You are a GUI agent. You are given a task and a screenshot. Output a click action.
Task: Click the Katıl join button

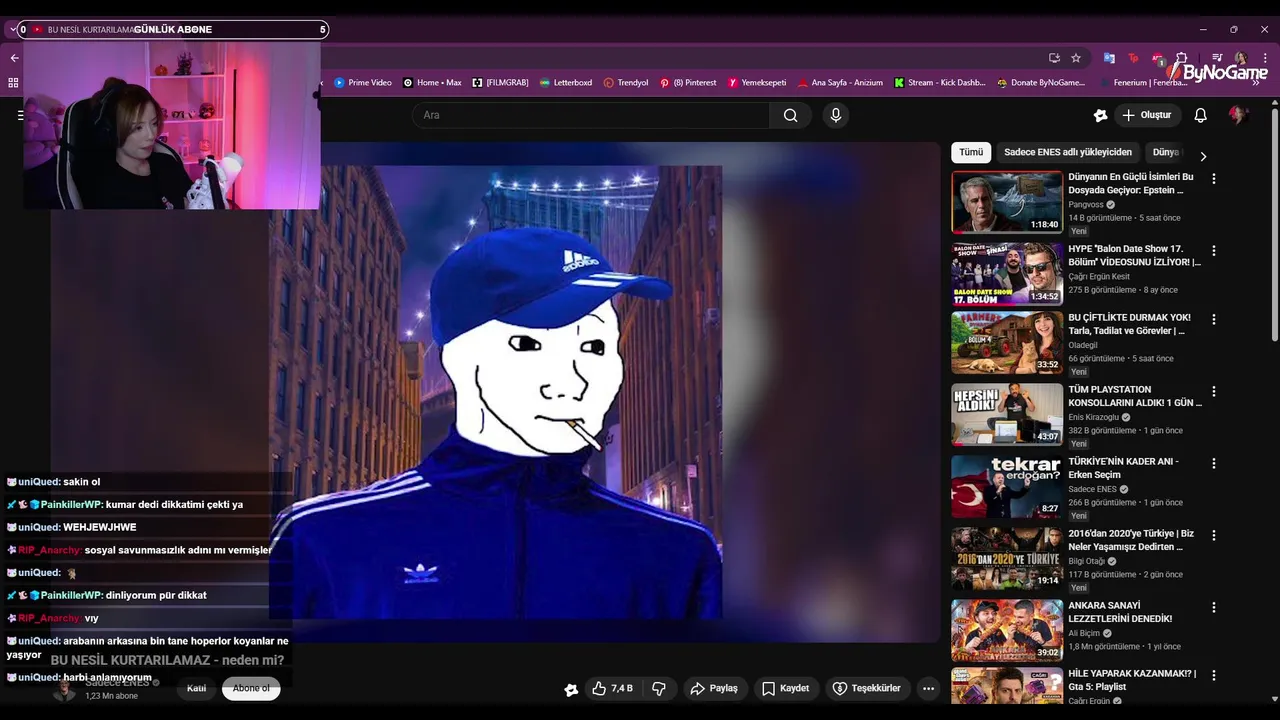197,688
